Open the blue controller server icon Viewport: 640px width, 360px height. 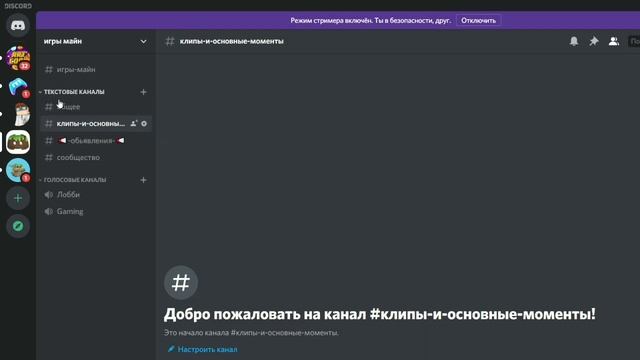[x=18, y=87]
